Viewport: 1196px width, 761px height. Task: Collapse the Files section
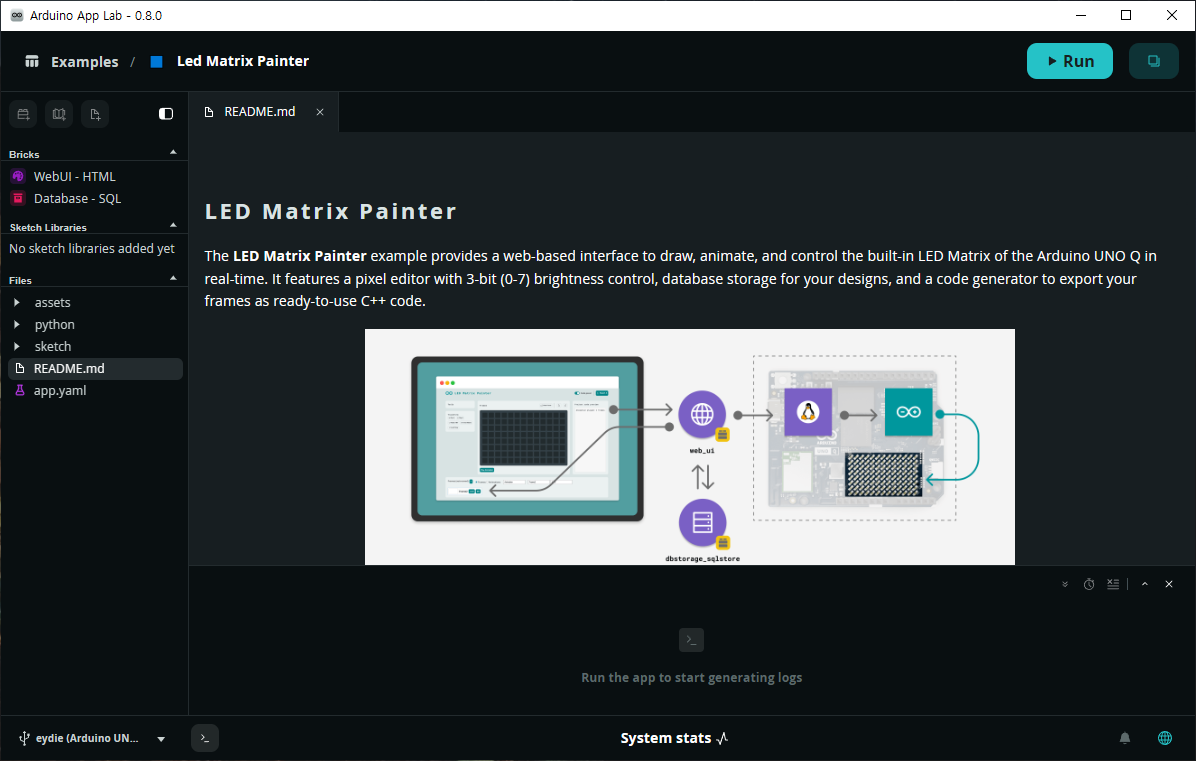coord(173,278)
